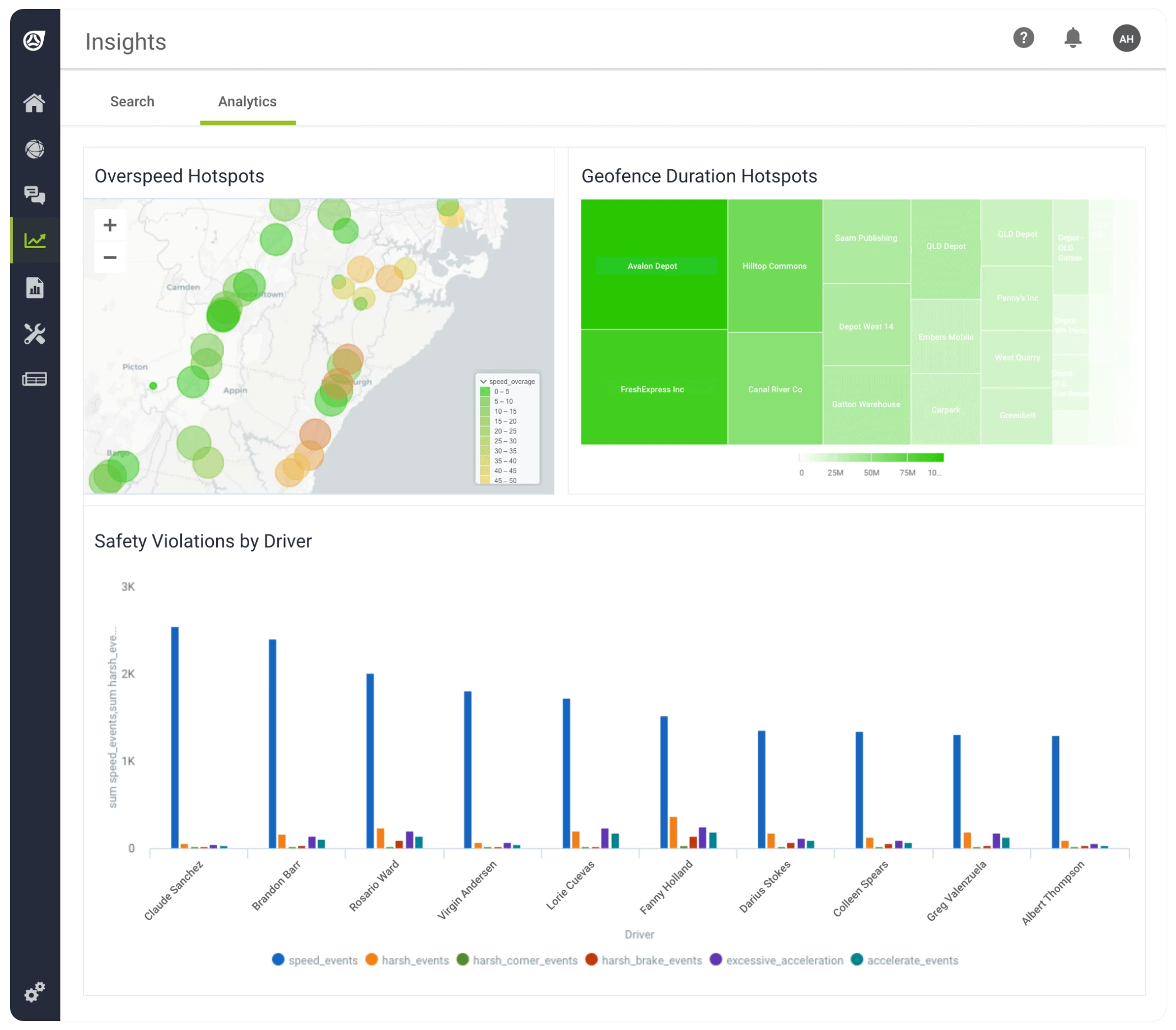
Task: Select the Insights line chart icon
Action: click(35, 240)
